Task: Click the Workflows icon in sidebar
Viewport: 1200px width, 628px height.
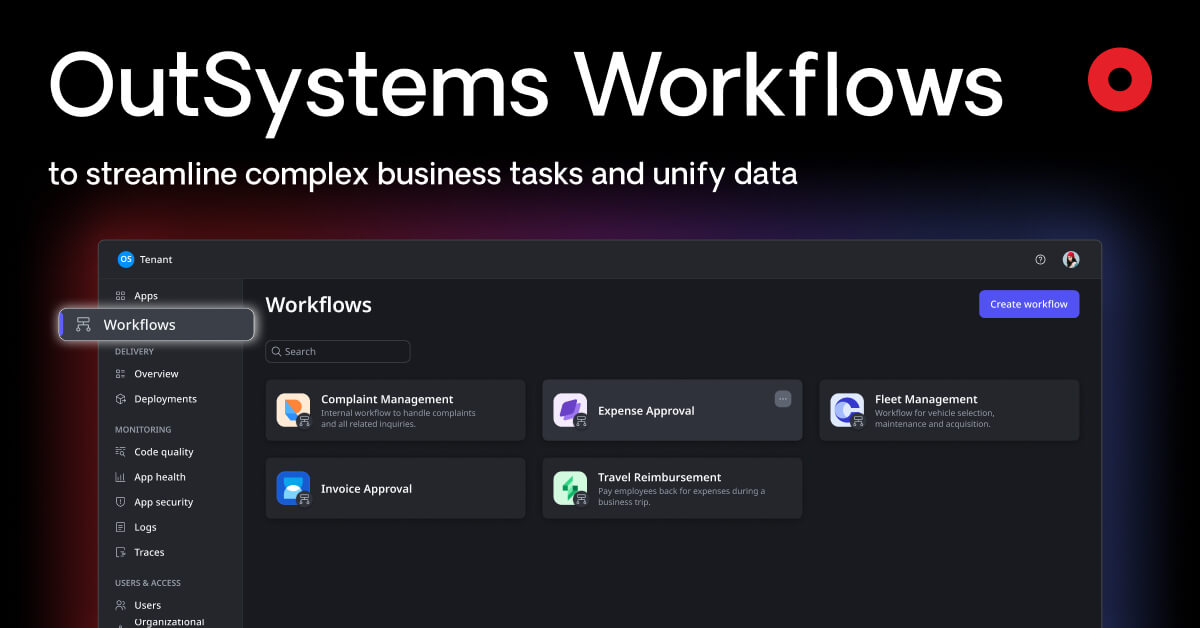Action: tap(83, 324)
